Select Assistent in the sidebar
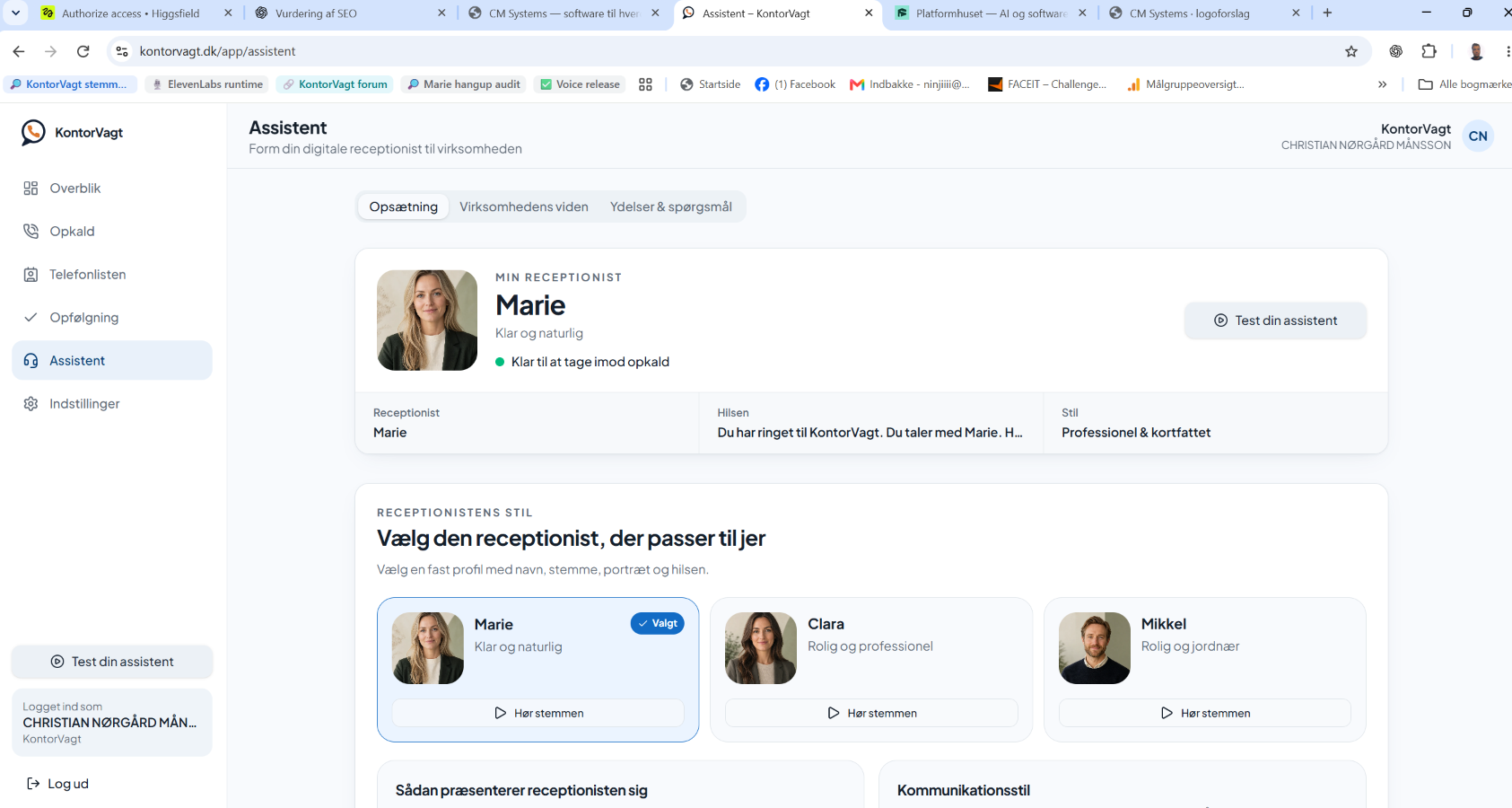 pos(112,360)
